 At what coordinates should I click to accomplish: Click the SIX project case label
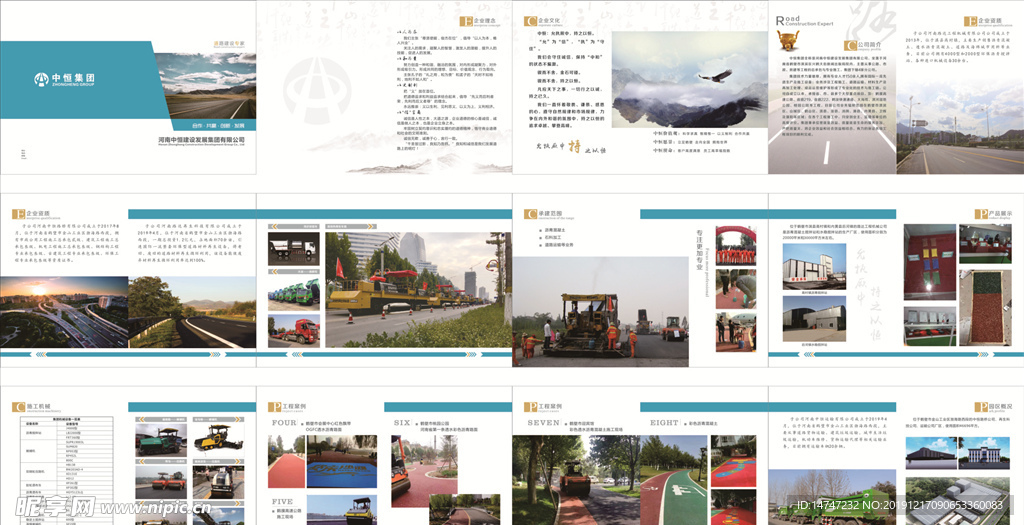pos(402,422)
